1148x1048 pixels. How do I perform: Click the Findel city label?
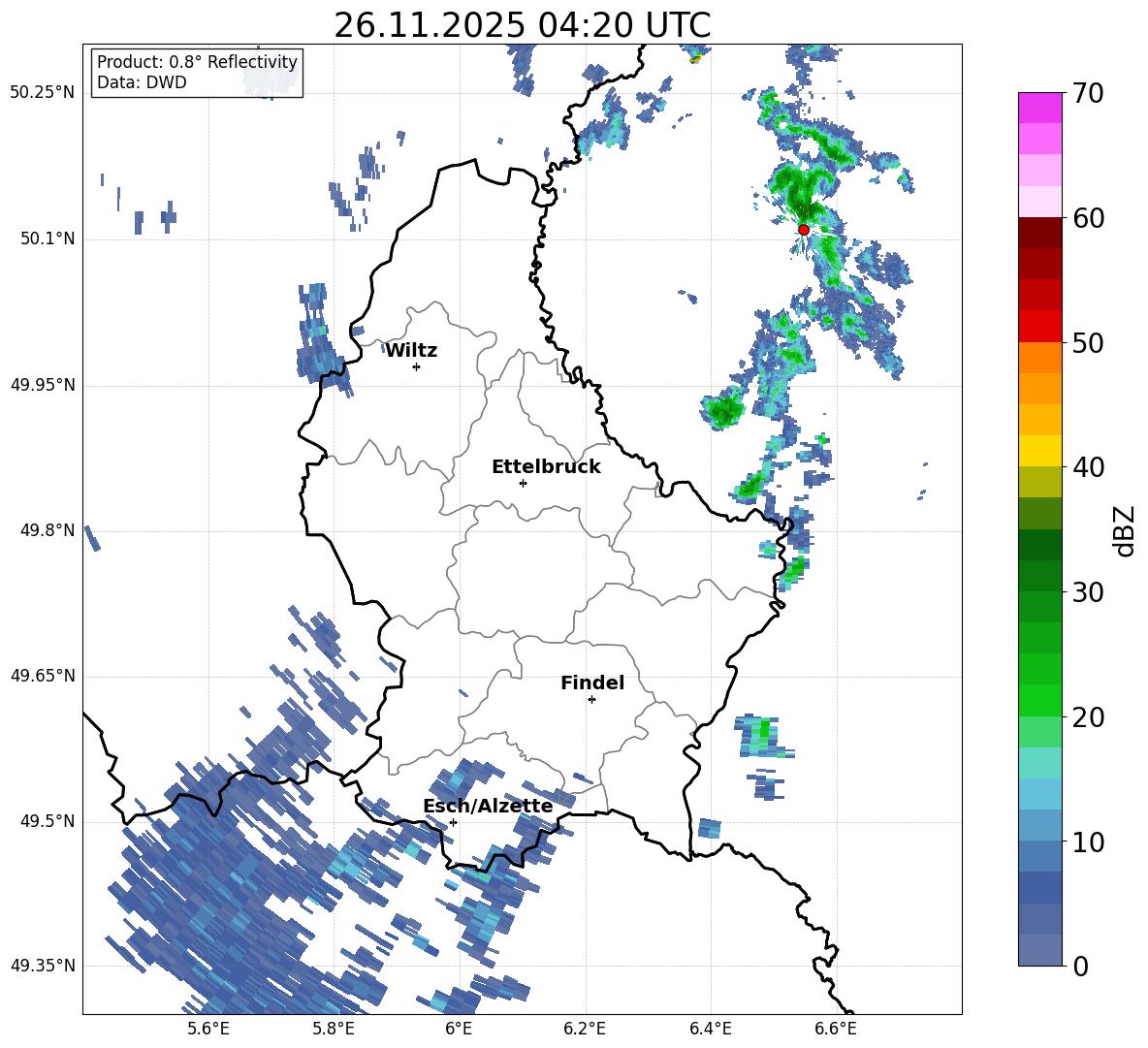592,683
